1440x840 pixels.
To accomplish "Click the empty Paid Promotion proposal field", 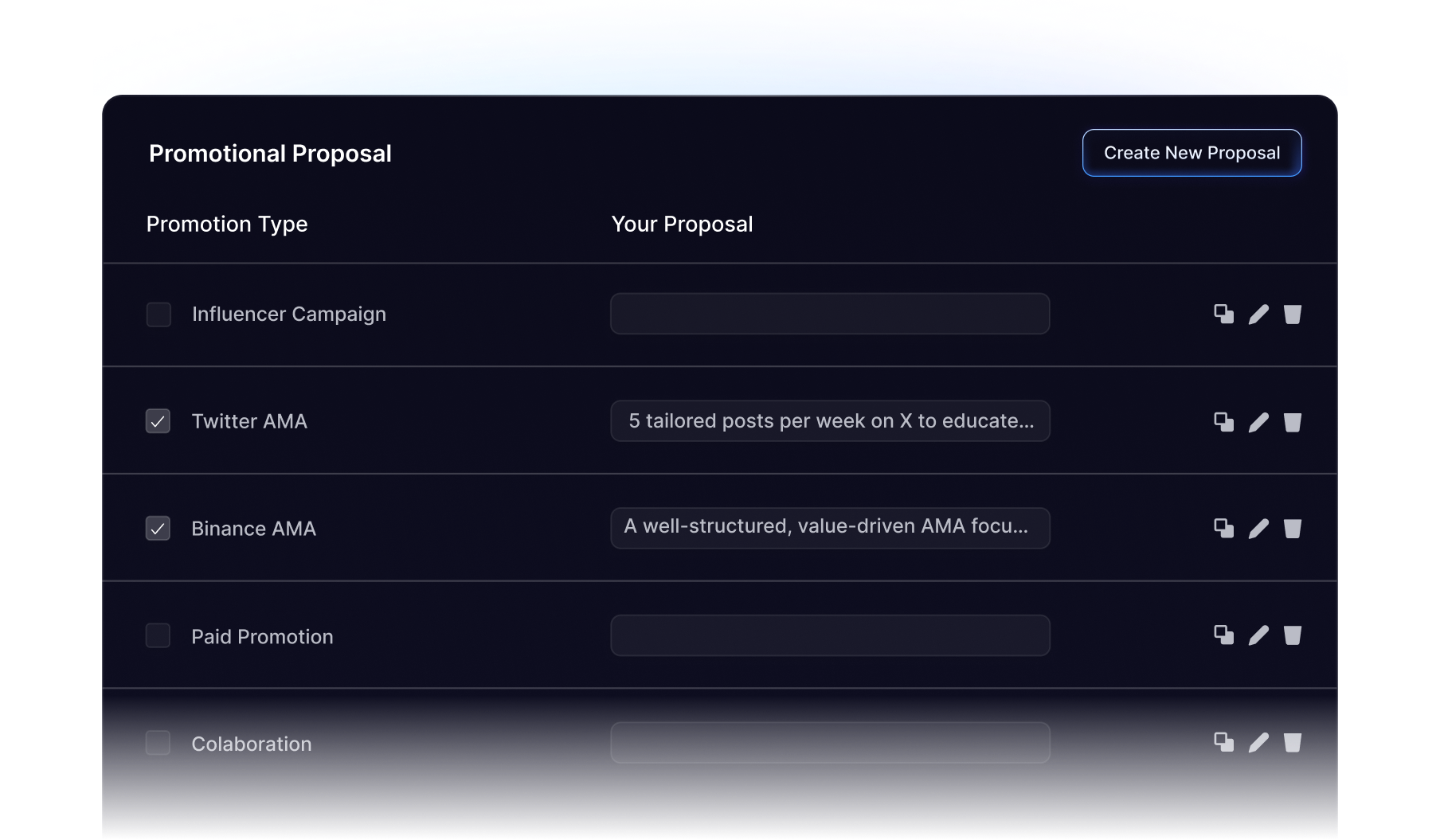I will point(830,635).
